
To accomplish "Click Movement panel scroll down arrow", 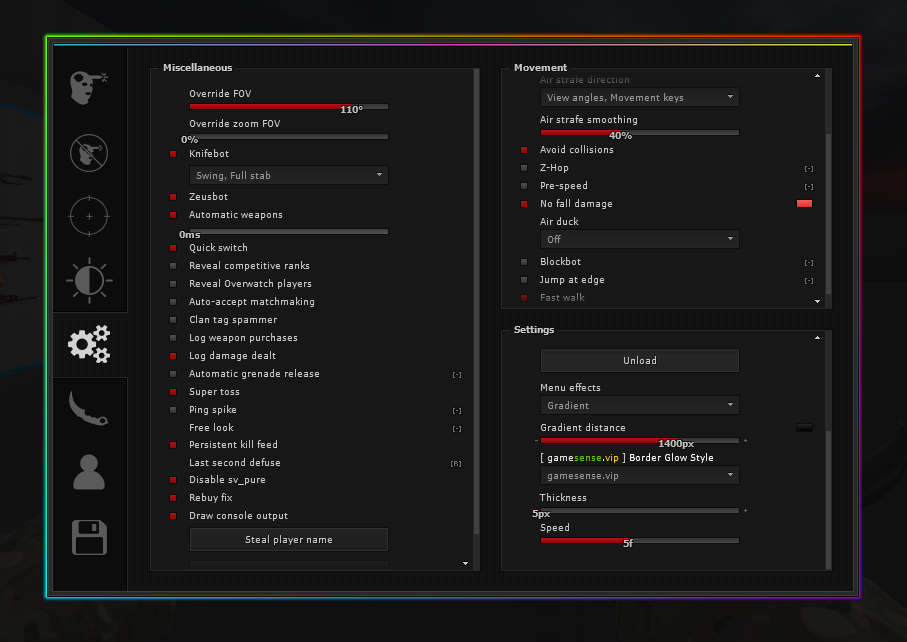I will [x=817, y=301].
